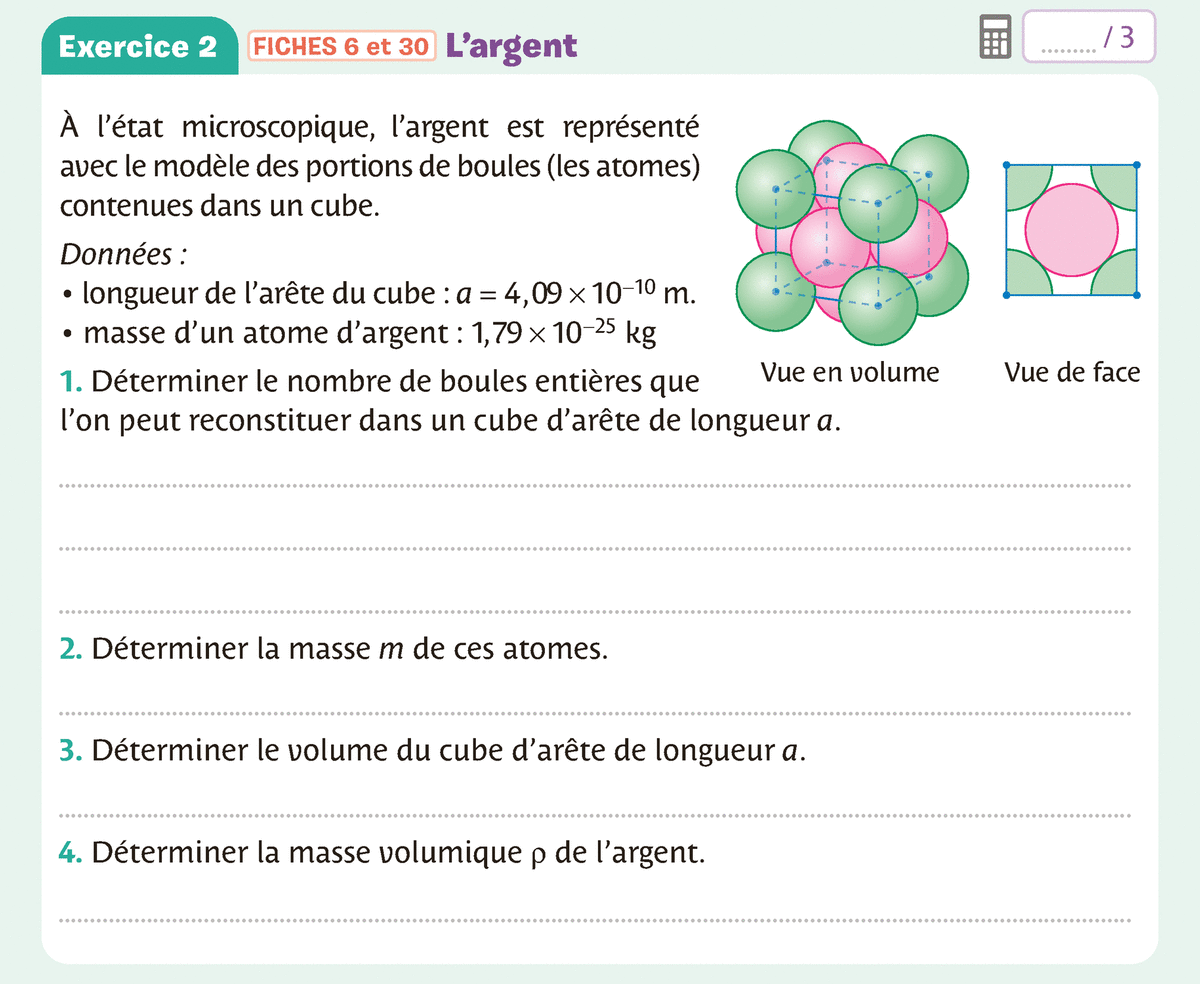Click the pink central circle in face view
The image size is (1200, 984).
coord(1071,230)
